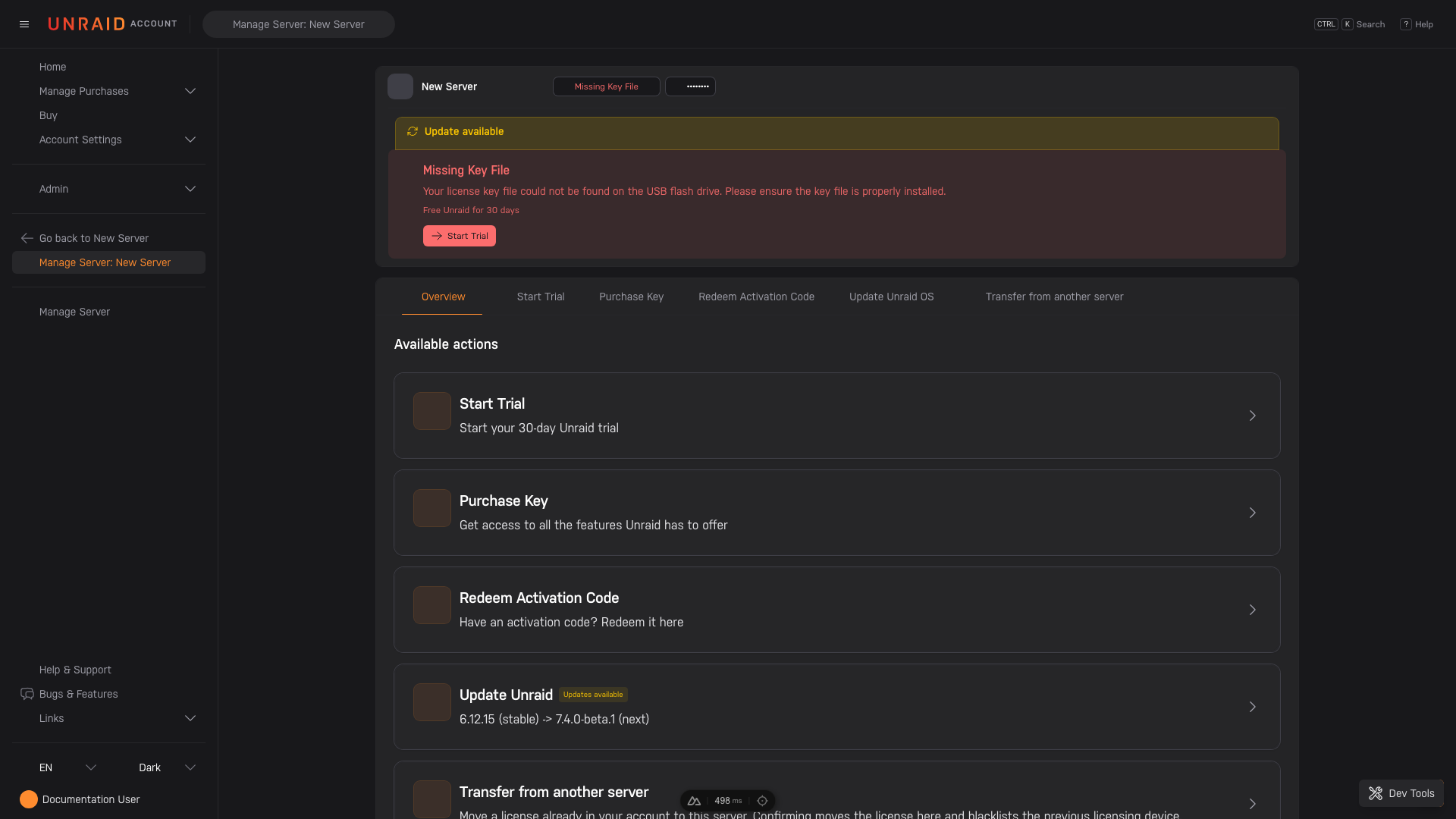The height and width of the screenshot is (819, 1456).
Task: Select Manage Server: New Server sidebar item
Action: pyautogui.click(x=108, y=262)
